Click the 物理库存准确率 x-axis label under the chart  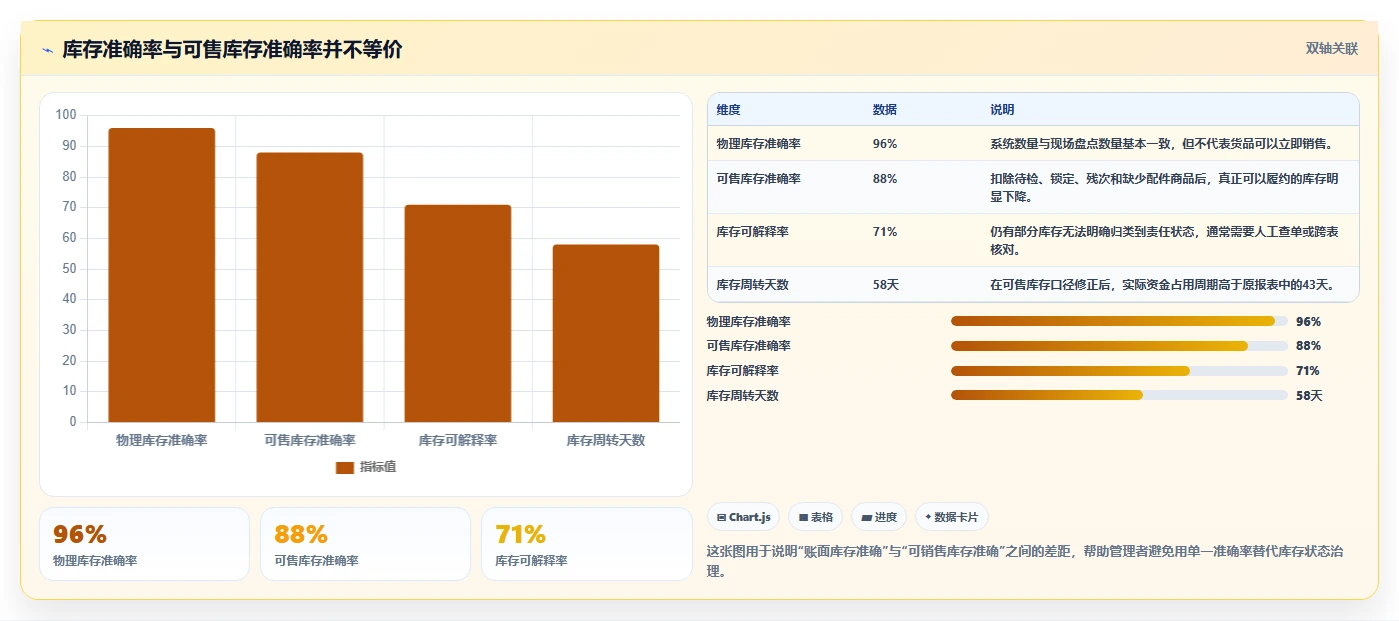click(x=162, y=440)
